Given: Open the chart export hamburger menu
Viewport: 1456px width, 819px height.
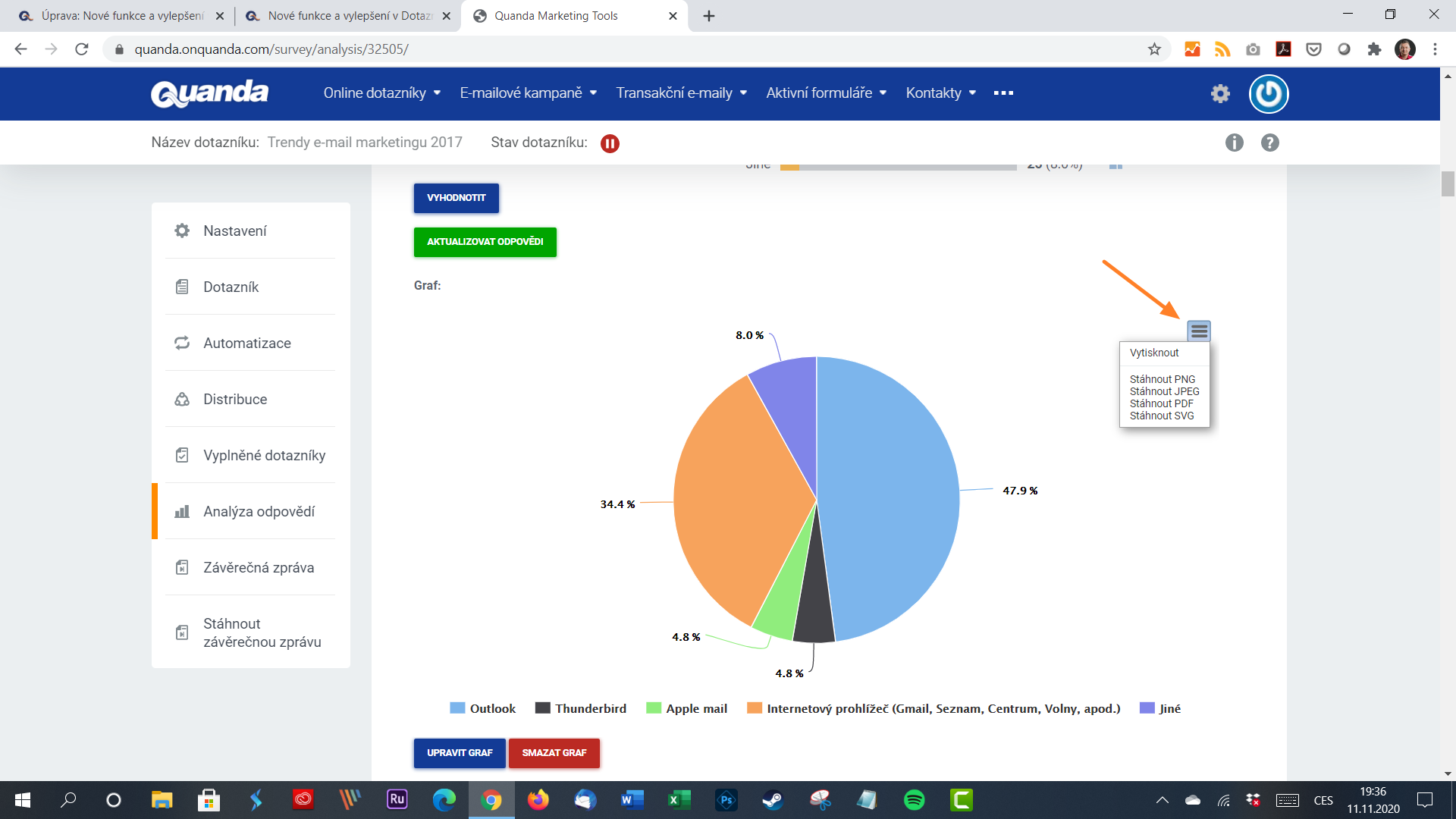Looking at the screenshot, I should (1198, 331).
